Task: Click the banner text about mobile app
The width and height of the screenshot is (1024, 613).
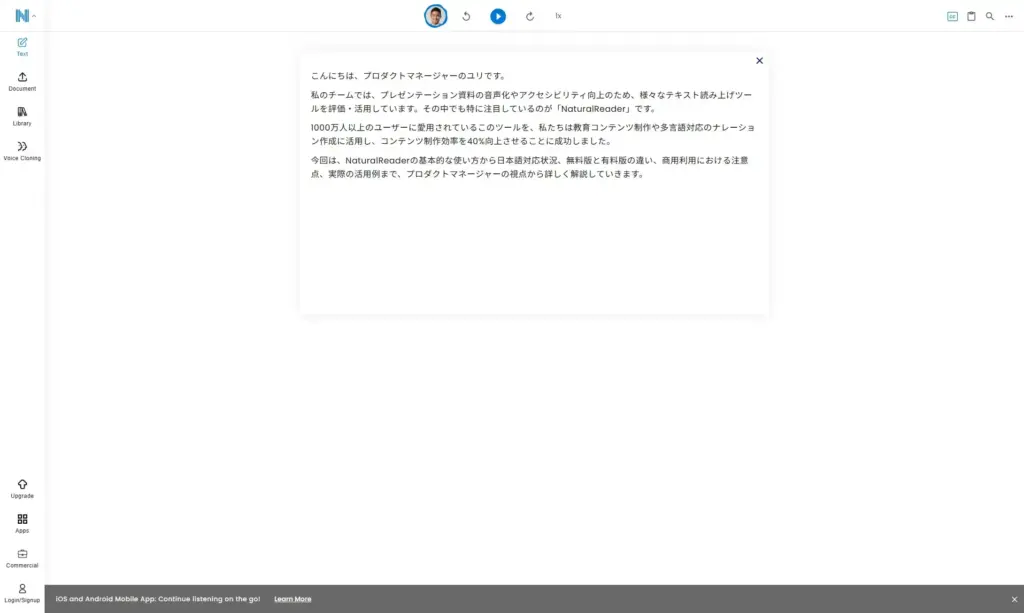Action: [157, 599]
